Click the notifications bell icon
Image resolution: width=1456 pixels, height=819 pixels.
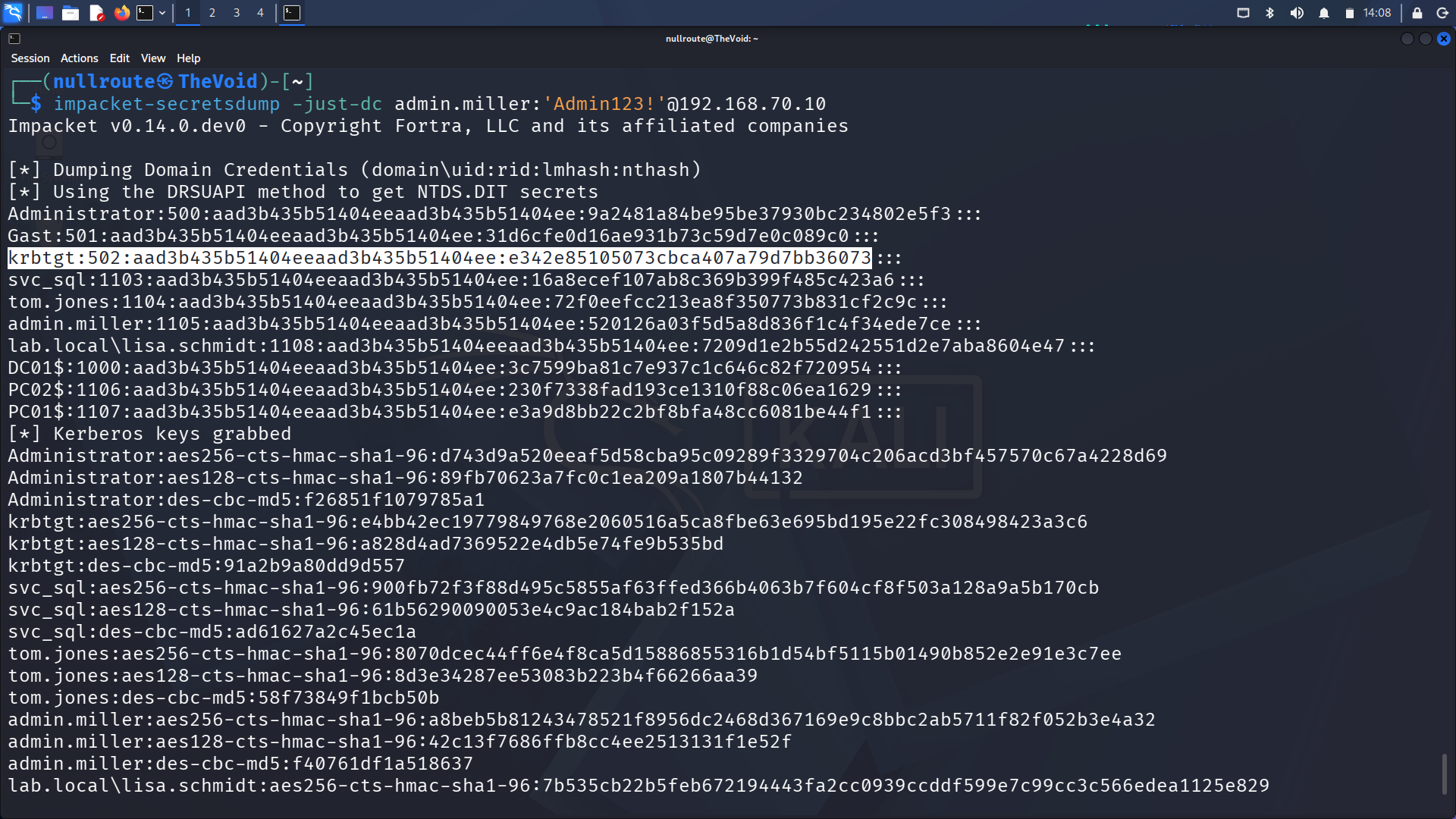(1324, 13)
